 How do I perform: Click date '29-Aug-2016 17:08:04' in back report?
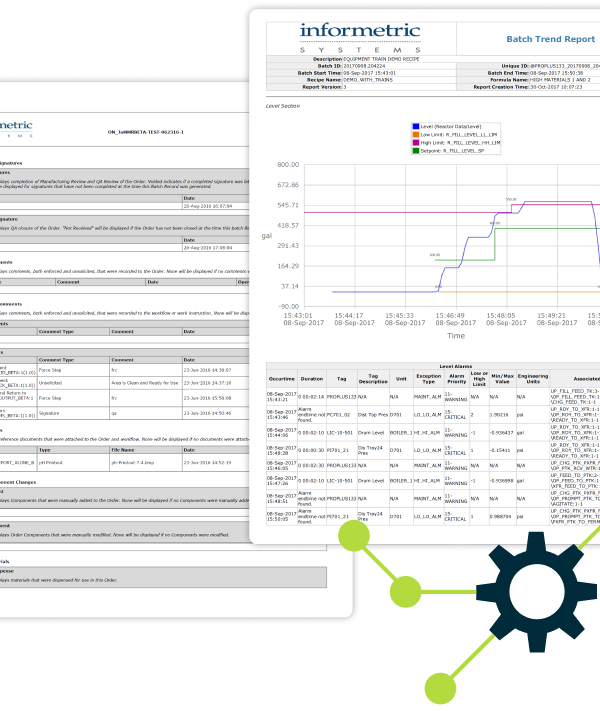(208, 248)
